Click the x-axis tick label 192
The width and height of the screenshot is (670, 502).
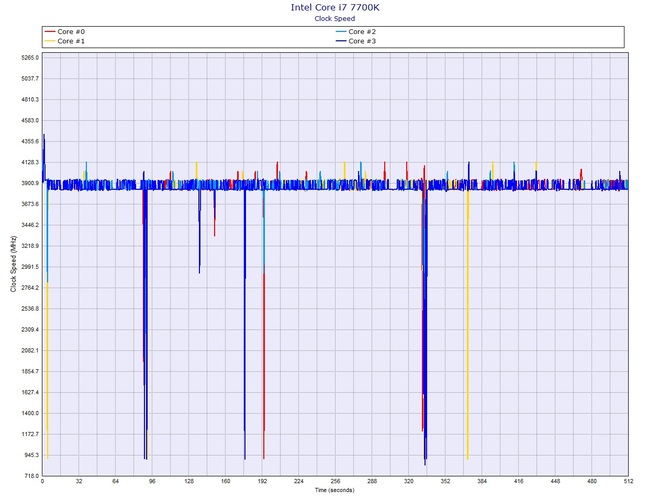(262, 481)
